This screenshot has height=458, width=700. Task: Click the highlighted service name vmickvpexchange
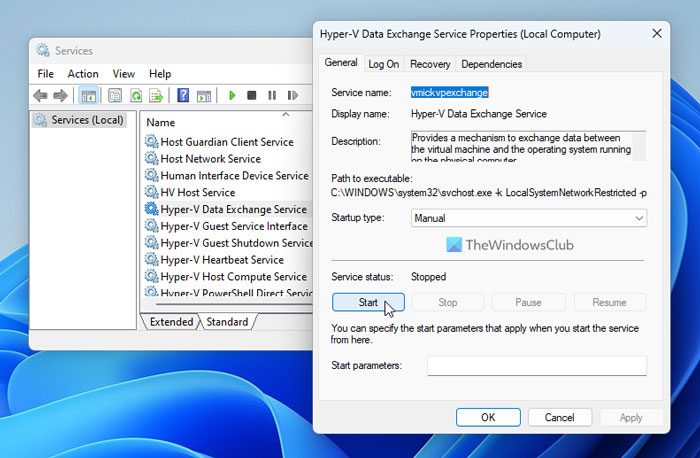(x=450, y=92)
